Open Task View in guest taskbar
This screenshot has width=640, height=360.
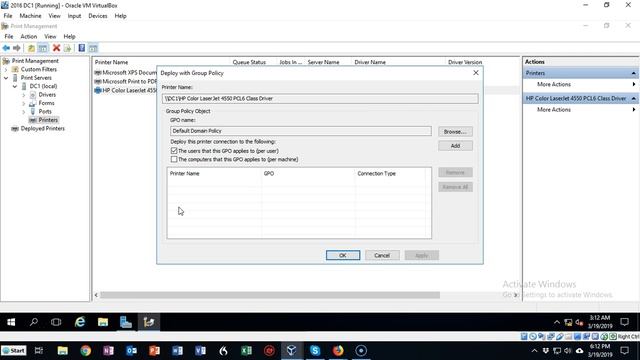point(56,322)
